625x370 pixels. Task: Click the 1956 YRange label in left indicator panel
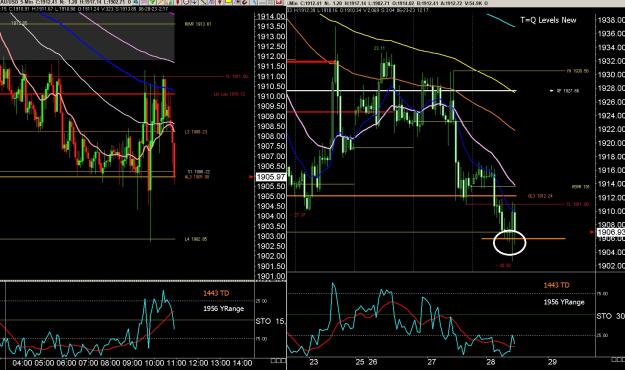point(224,309)
